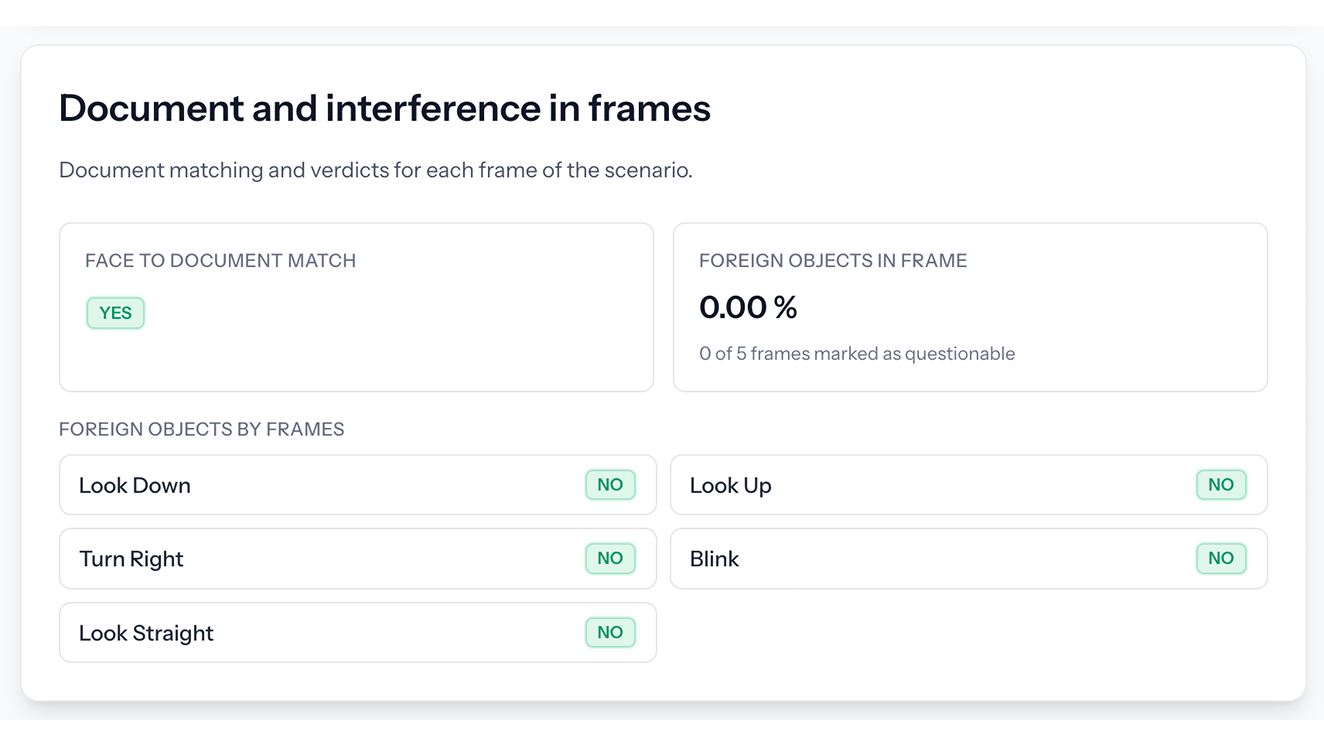Click the Face To Document Match label
Image resolution: width=1324 pixels, height=746 pixels.
click(x=220, y=261)
